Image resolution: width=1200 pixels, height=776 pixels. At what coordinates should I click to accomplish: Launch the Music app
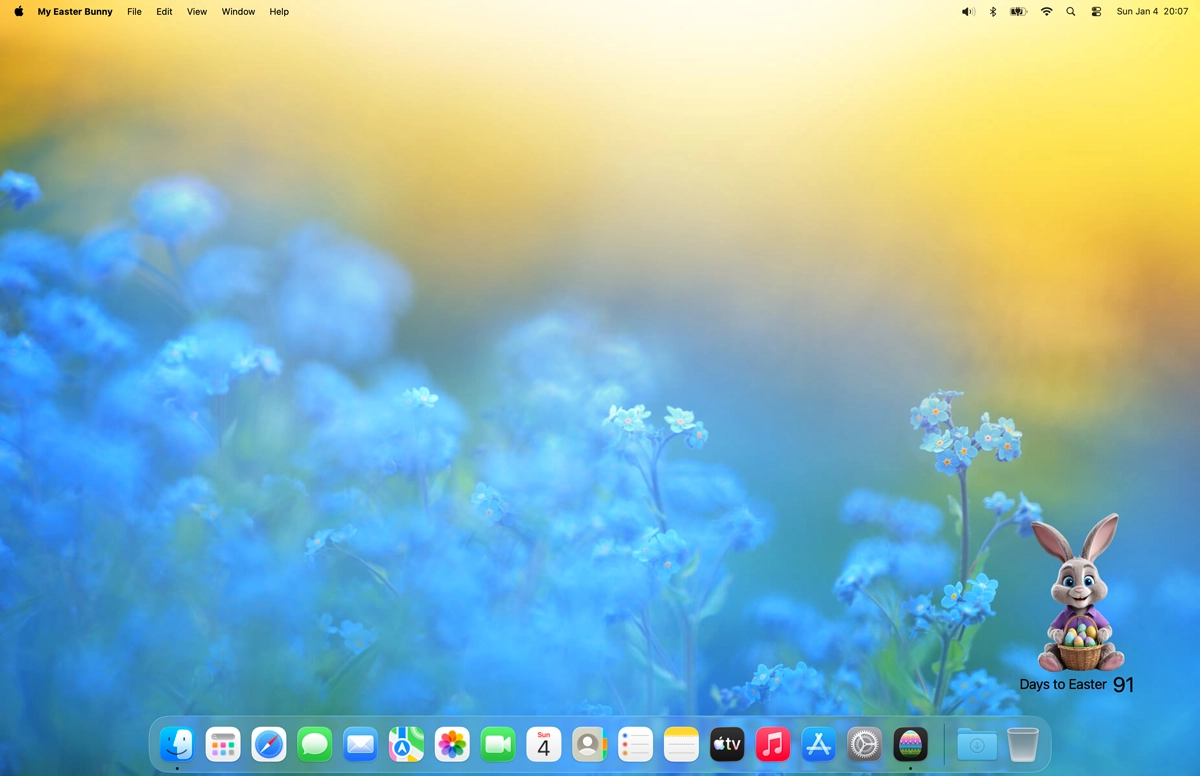(x=772, y=744)
